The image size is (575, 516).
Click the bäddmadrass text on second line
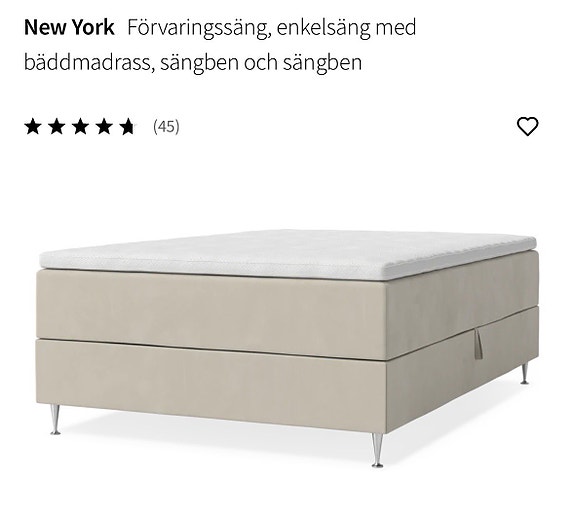click(x=89, y=62)
